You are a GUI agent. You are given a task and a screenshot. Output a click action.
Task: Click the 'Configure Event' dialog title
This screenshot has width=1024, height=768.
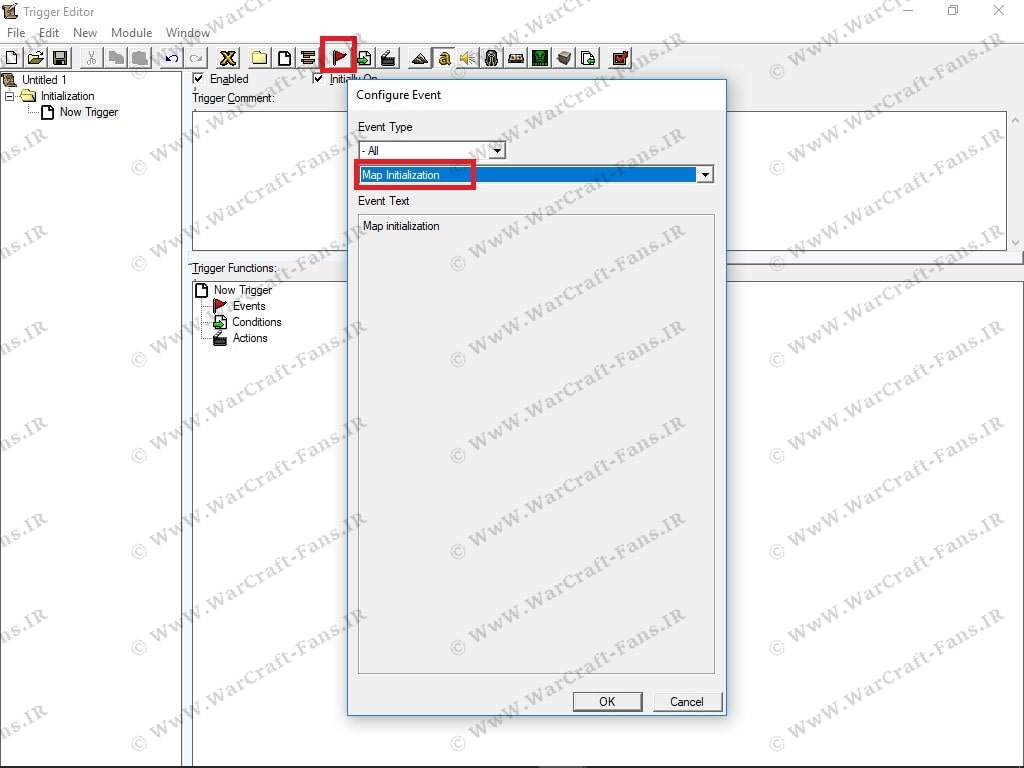pyautogui.click(x=398, y=95)
